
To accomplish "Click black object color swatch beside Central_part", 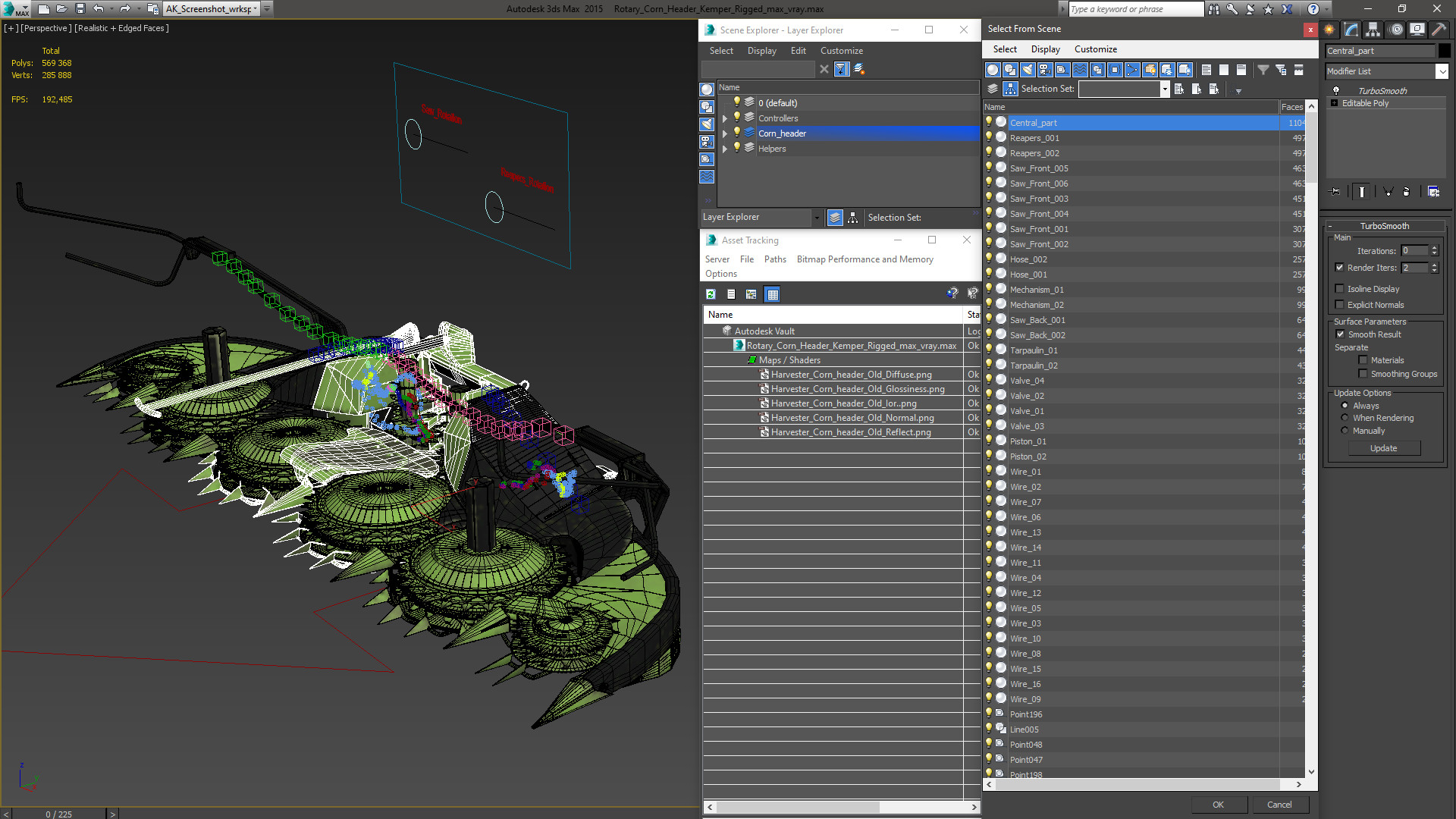I will (x=1445, y=51).
